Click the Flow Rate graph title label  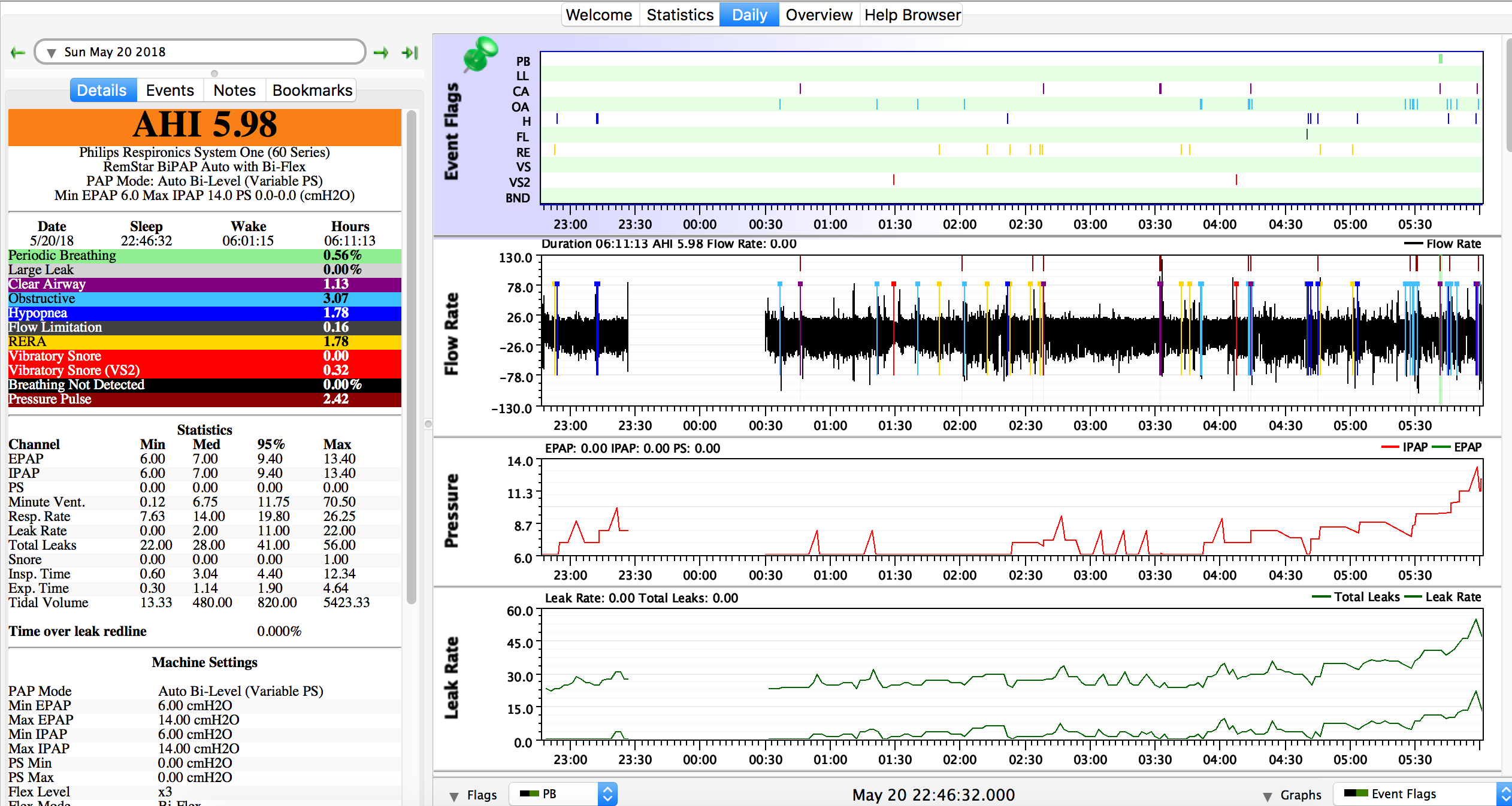451,334
